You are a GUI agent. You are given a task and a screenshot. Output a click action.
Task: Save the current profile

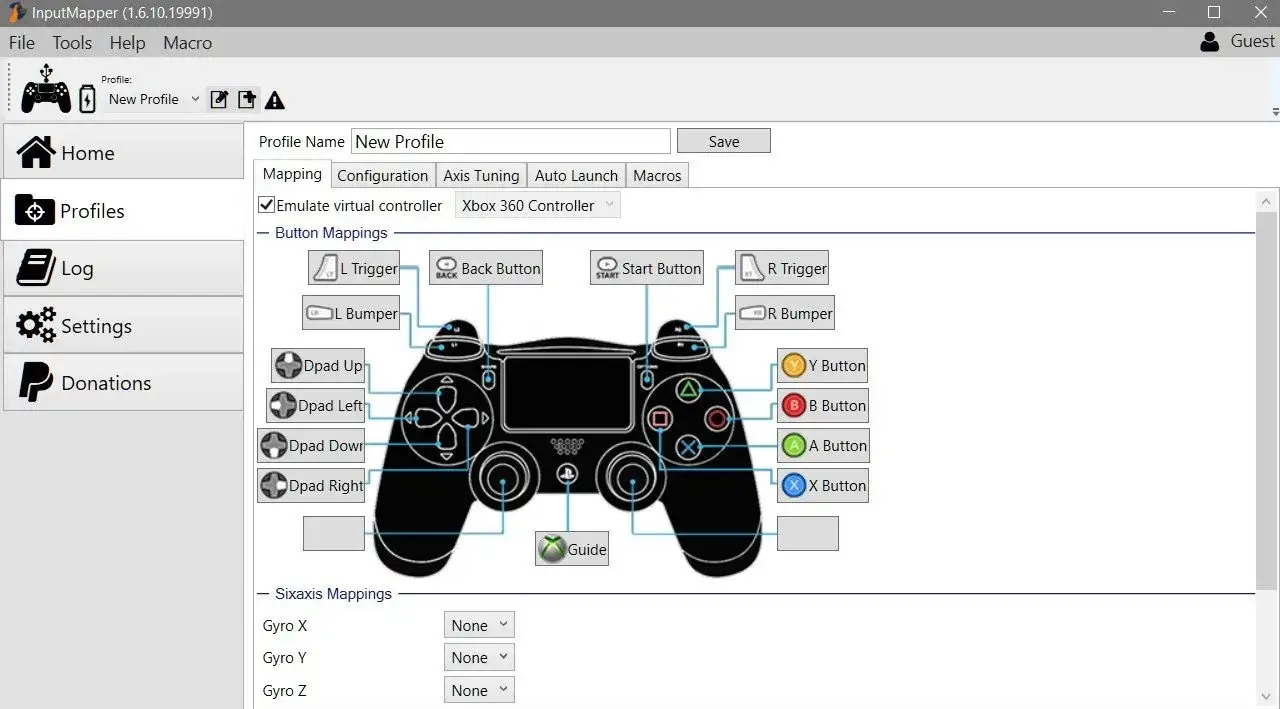(723, 140)
